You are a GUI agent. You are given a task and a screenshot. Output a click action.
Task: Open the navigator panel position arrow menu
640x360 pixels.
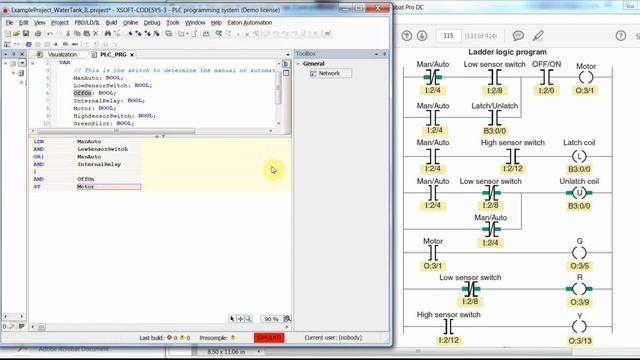[6, 54]
